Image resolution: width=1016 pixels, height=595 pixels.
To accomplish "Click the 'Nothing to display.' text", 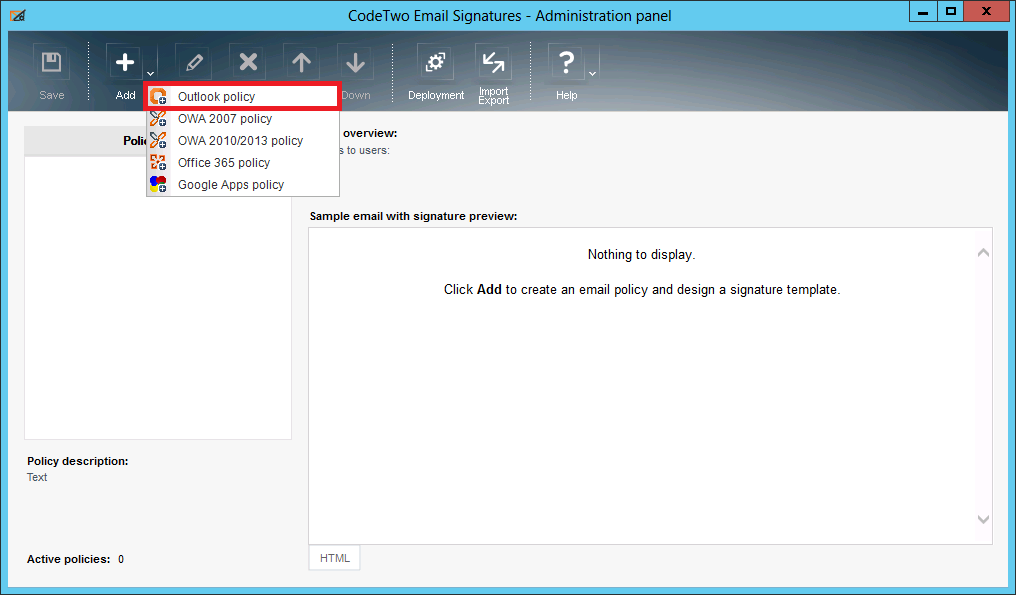I will point(641,255).
